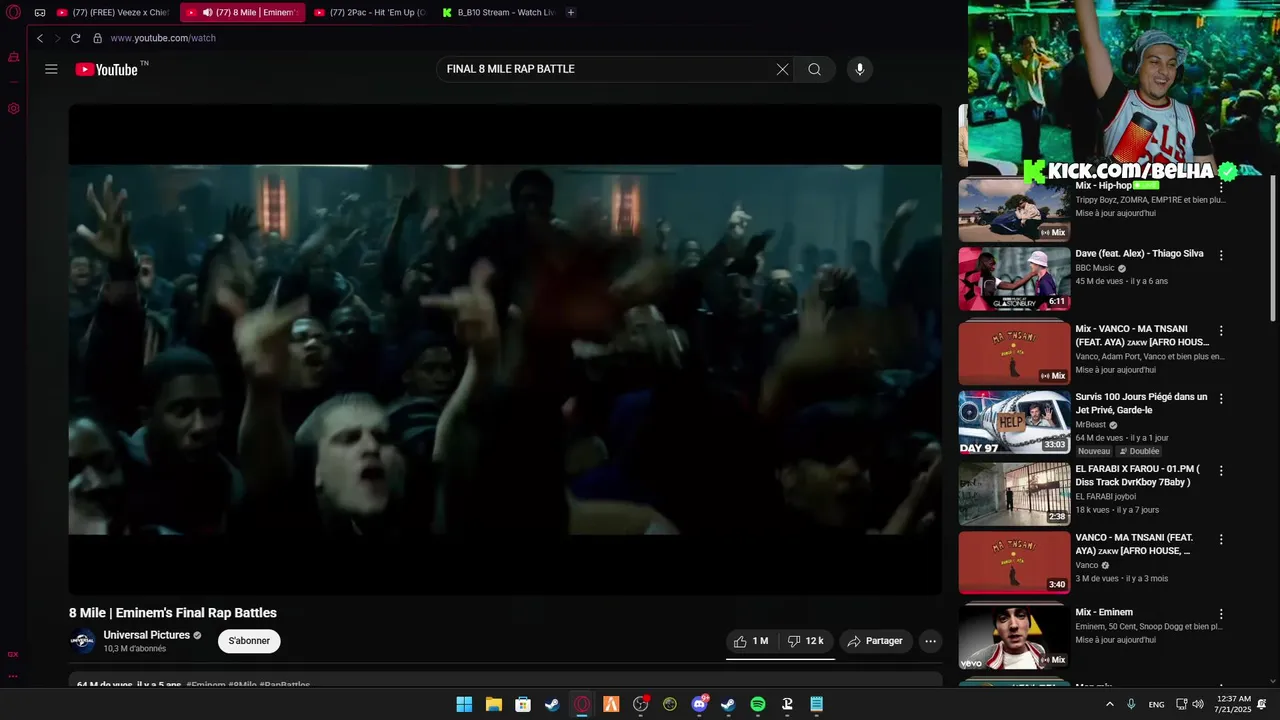
Task: Subscribe using the S'abonner button
Action: pos(249,641)
